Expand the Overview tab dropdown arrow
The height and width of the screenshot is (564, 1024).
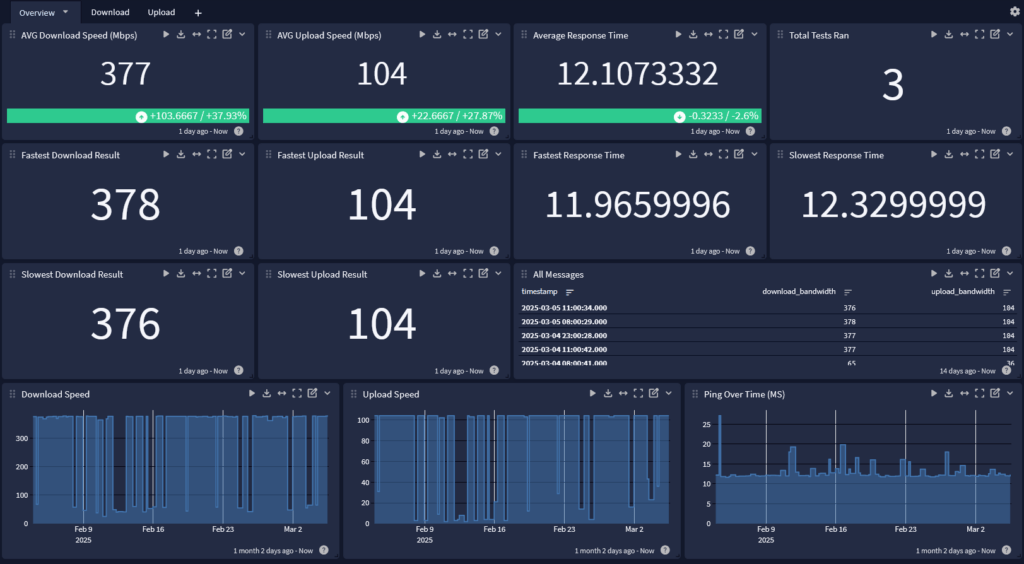66,12
